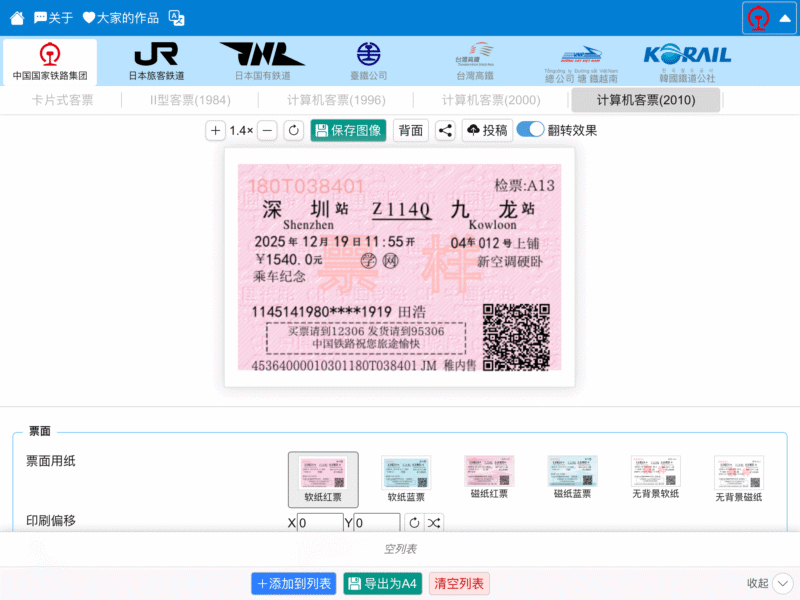The width and height of the screenshot is (800, 600).
Task: Click 添加到列表 add to list button
Action: point(294,583)
